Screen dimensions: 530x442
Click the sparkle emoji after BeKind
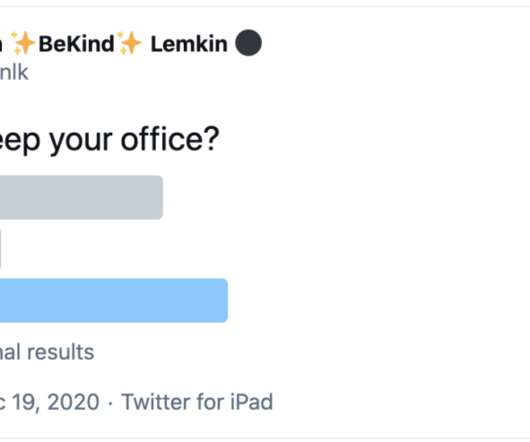(x=129, y=43)
